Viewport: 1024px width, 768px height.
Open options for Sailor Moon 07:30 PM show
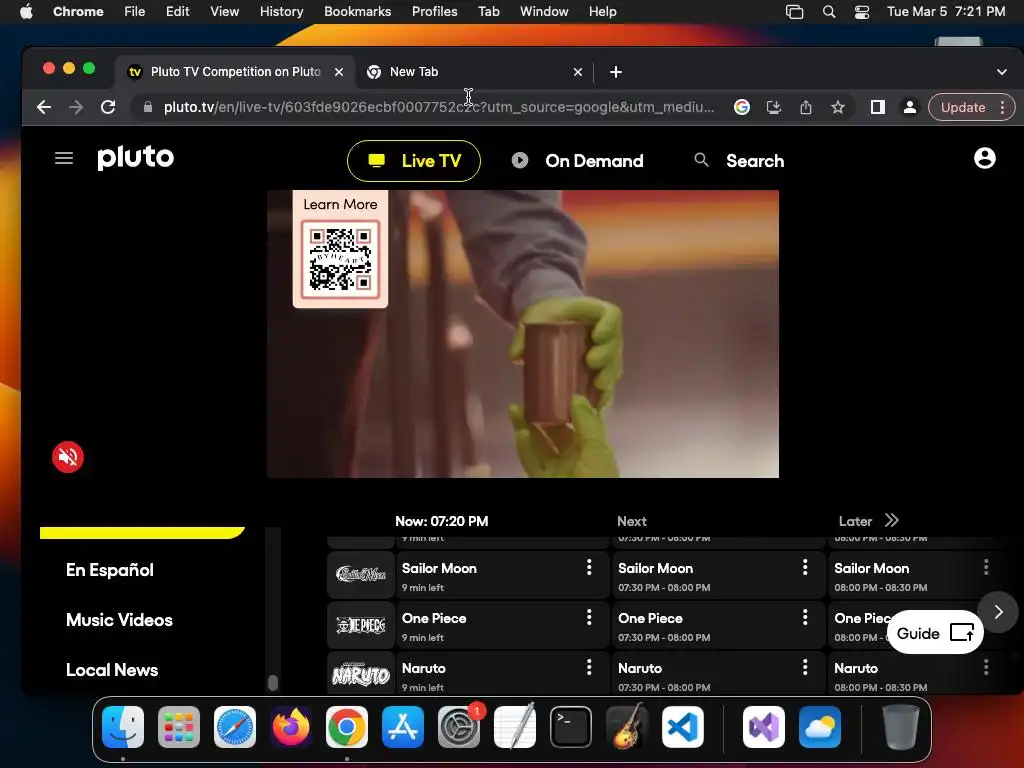point(805,567)
